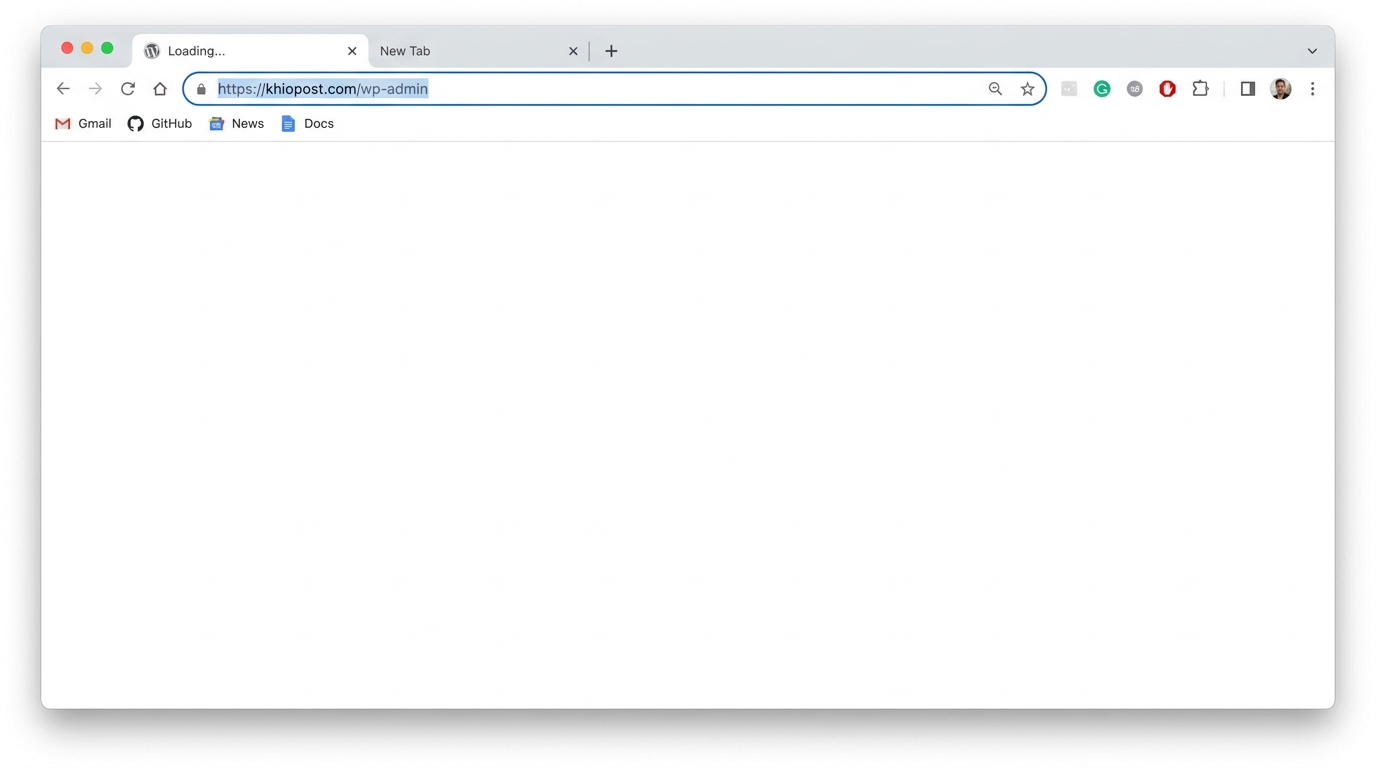The width and height of the screenshot is (1376, 768).
Task: Add a new tab with plus button
Action: [x=611, y=51]
